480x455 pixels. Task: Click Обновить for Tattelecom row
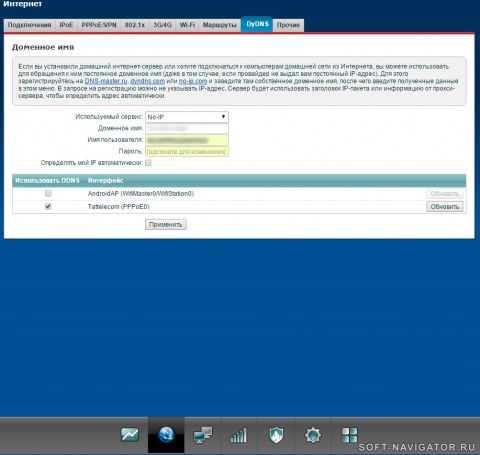click(445, 207)
